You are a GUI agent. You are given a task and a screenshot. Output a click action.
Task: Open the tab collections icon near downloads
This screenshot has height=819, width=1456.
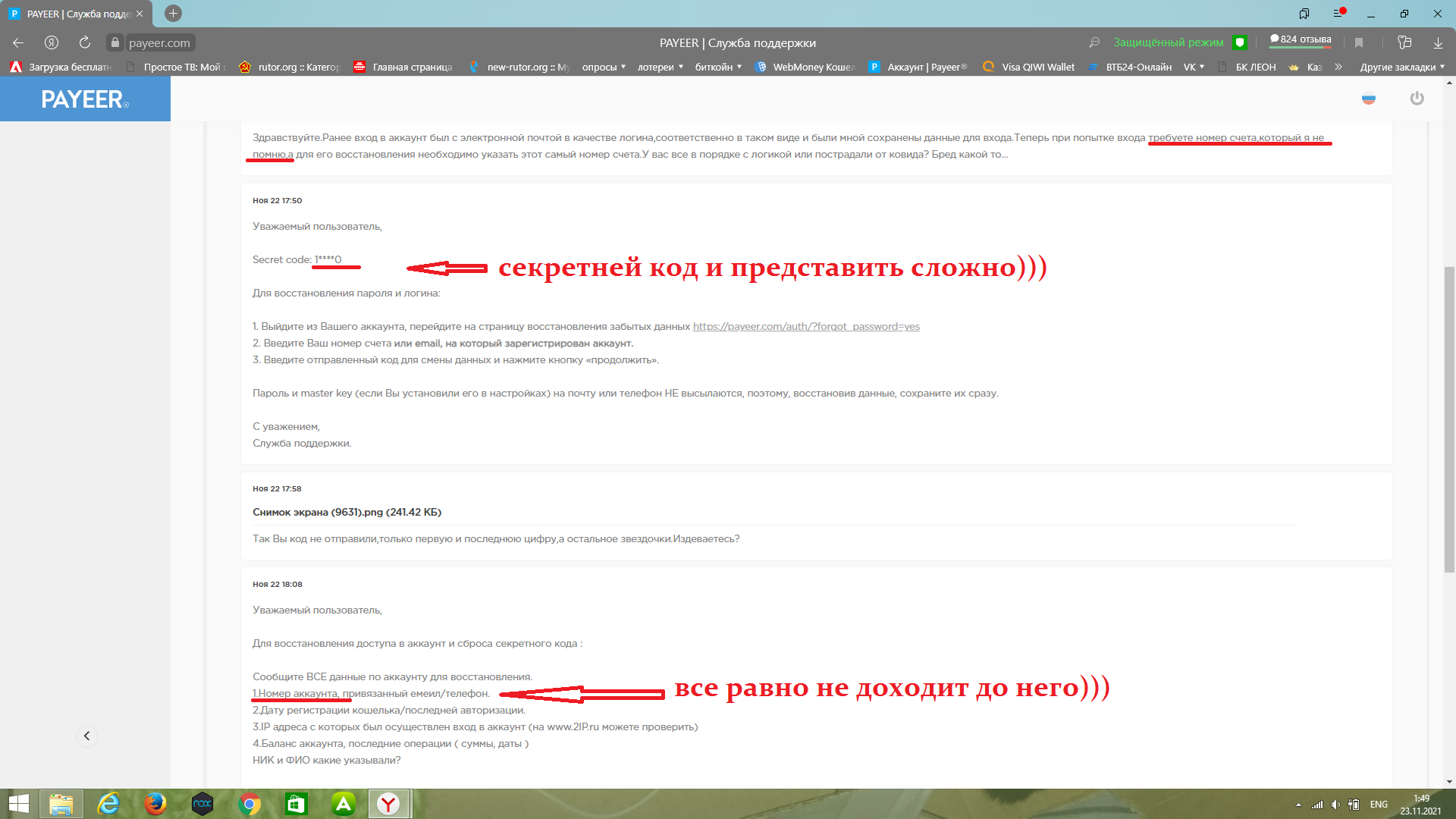pos(1404,42)
